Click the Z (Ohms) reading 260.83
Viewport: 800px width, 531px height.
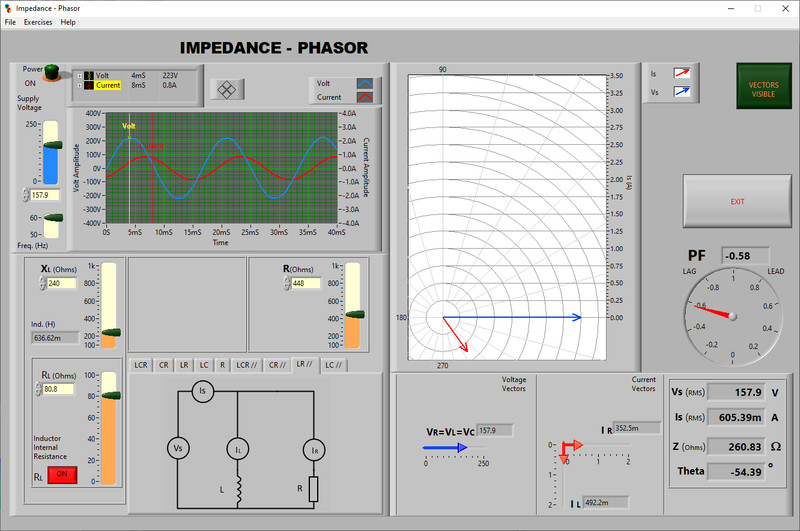(737, 446)
